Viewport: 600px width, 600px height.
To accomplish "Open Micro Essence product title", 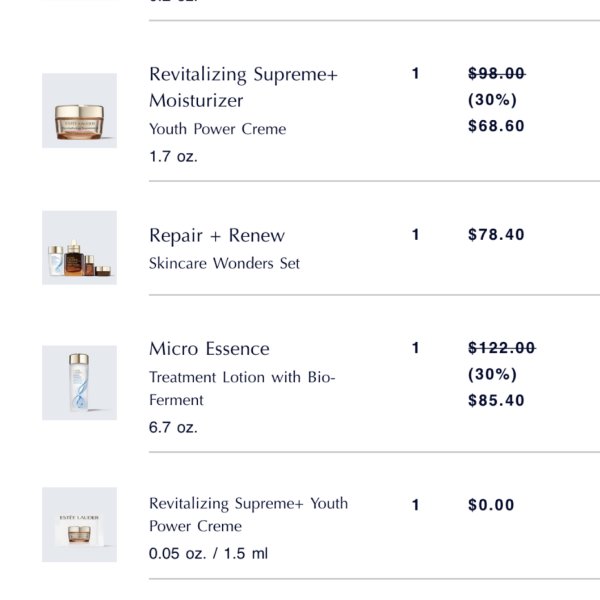I will [209, 349].
